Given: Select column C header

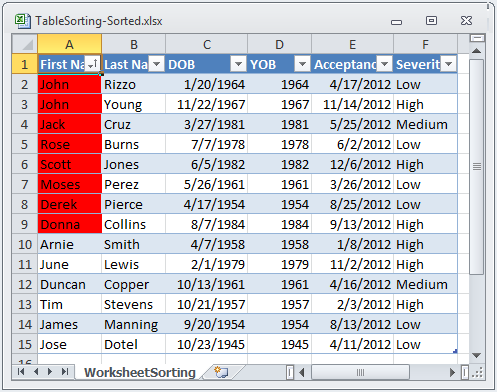Looking at the screenshot, I should 207,44.
